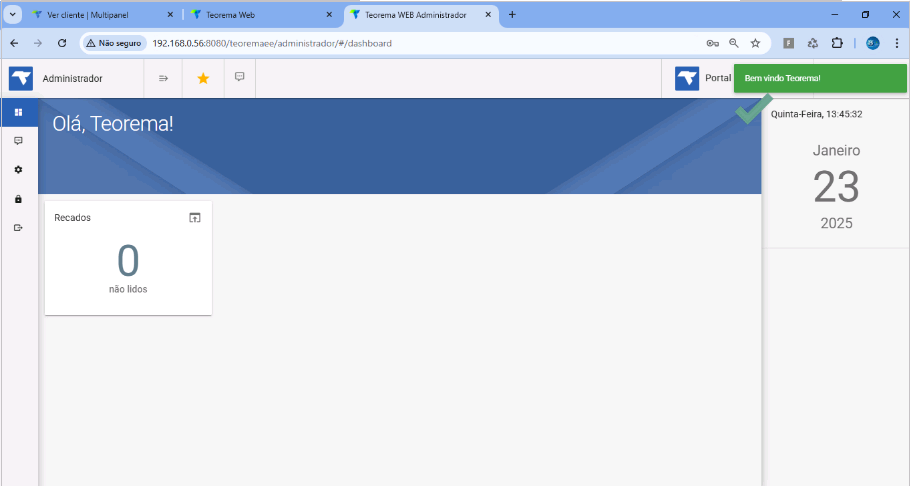Viewport: 910px width, 486px height.
Task: Open the messages icon in left sidebar
Action: [19, 141]
